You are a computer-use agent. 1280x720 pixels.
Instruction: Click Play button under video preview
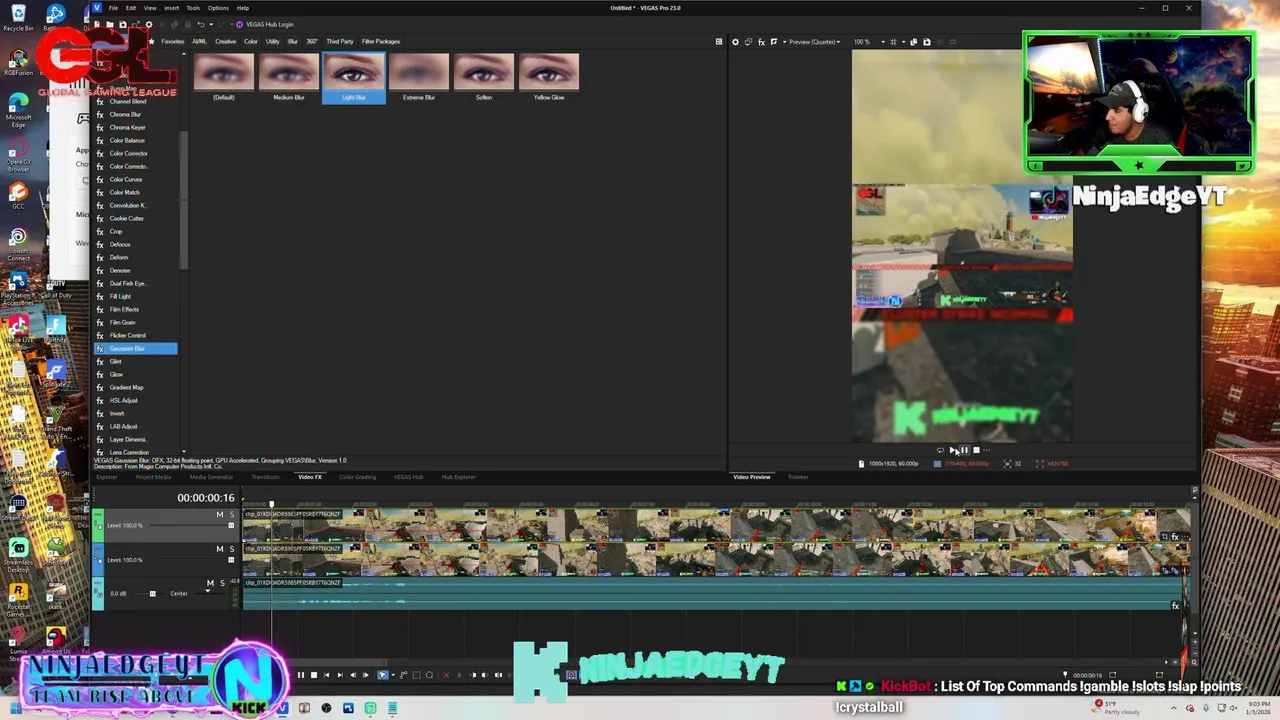[x=952, y=450]
